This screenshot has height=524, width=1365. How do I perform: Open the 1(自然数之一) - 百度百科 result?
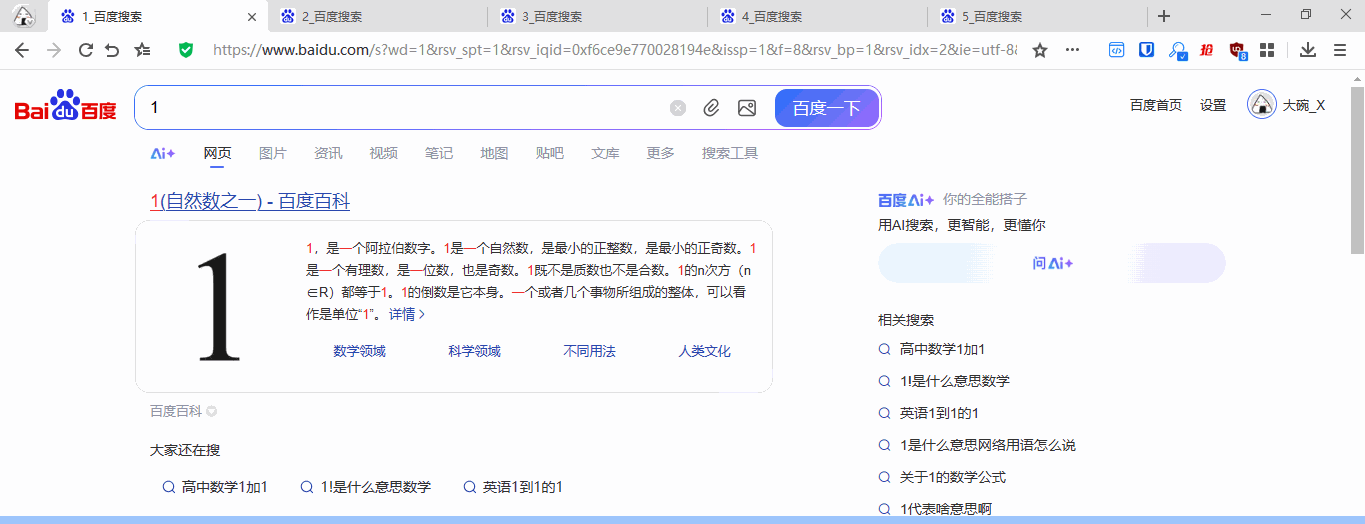click(x=250, y=201)
